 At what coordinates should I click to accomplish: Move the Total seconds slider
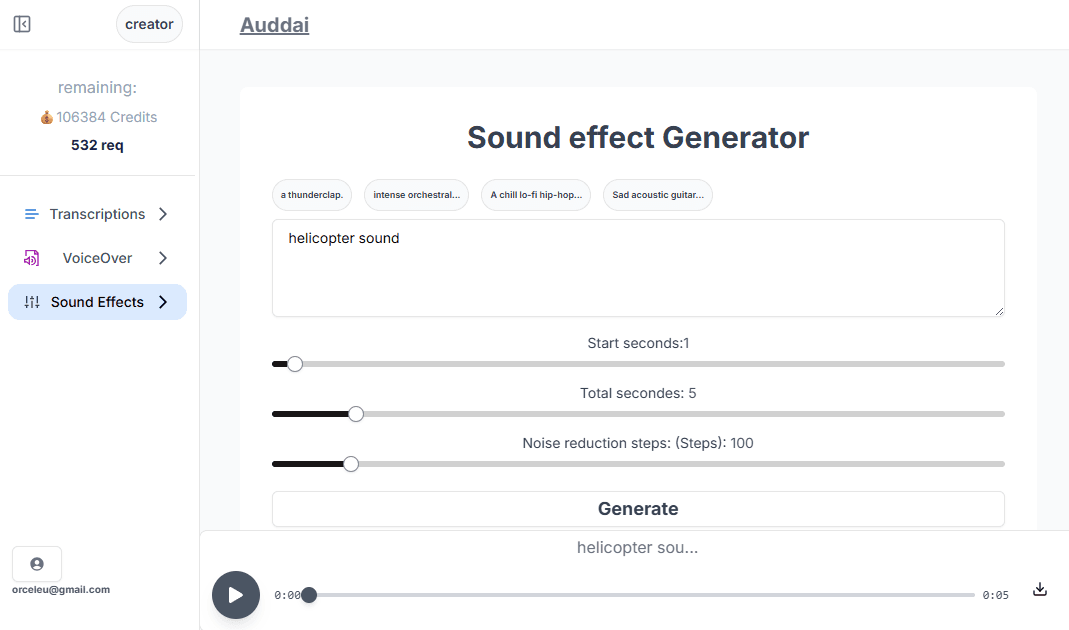[356, 413]
